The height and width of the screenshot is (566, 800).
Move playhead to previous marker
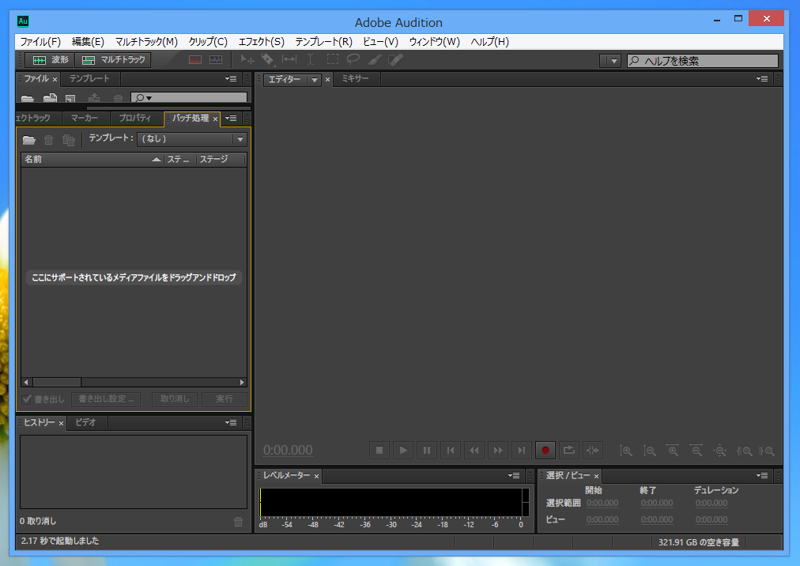(x=451, y=450)
